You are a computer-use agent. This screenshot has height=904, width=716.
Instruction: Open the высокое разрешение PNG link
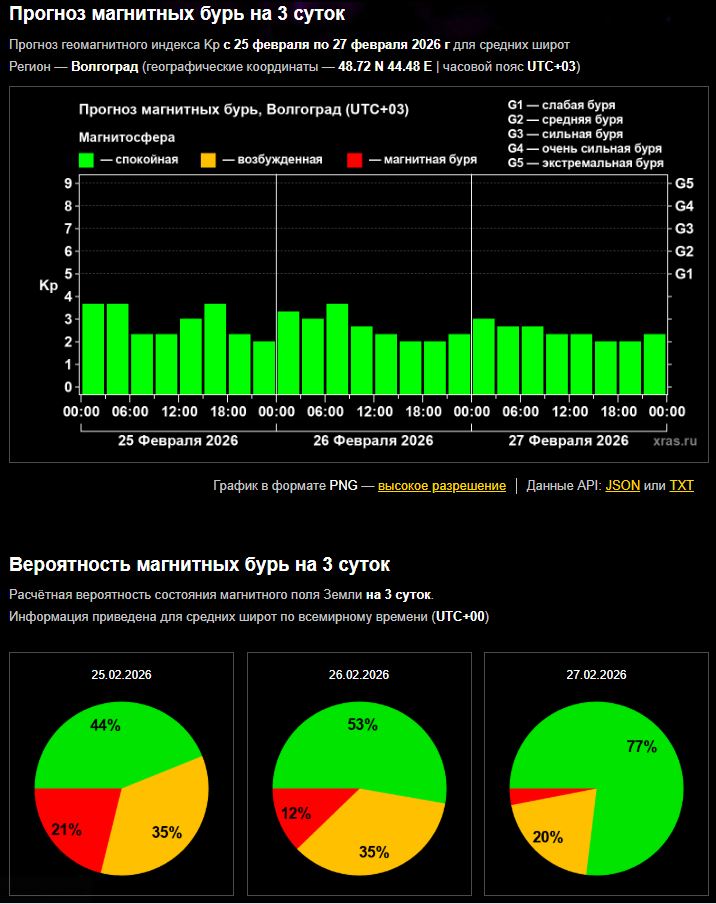coord(441,486)
